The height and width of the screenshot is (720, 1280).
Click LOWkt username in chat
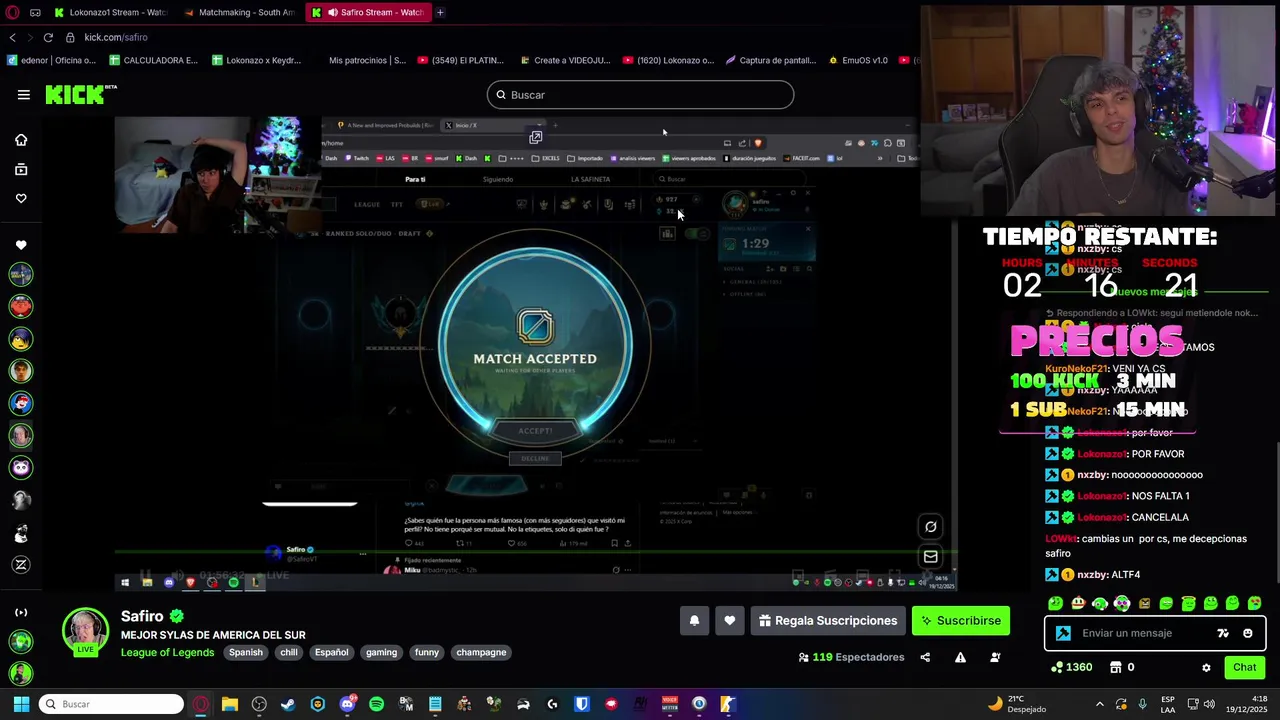click(x=1061, y=539)
